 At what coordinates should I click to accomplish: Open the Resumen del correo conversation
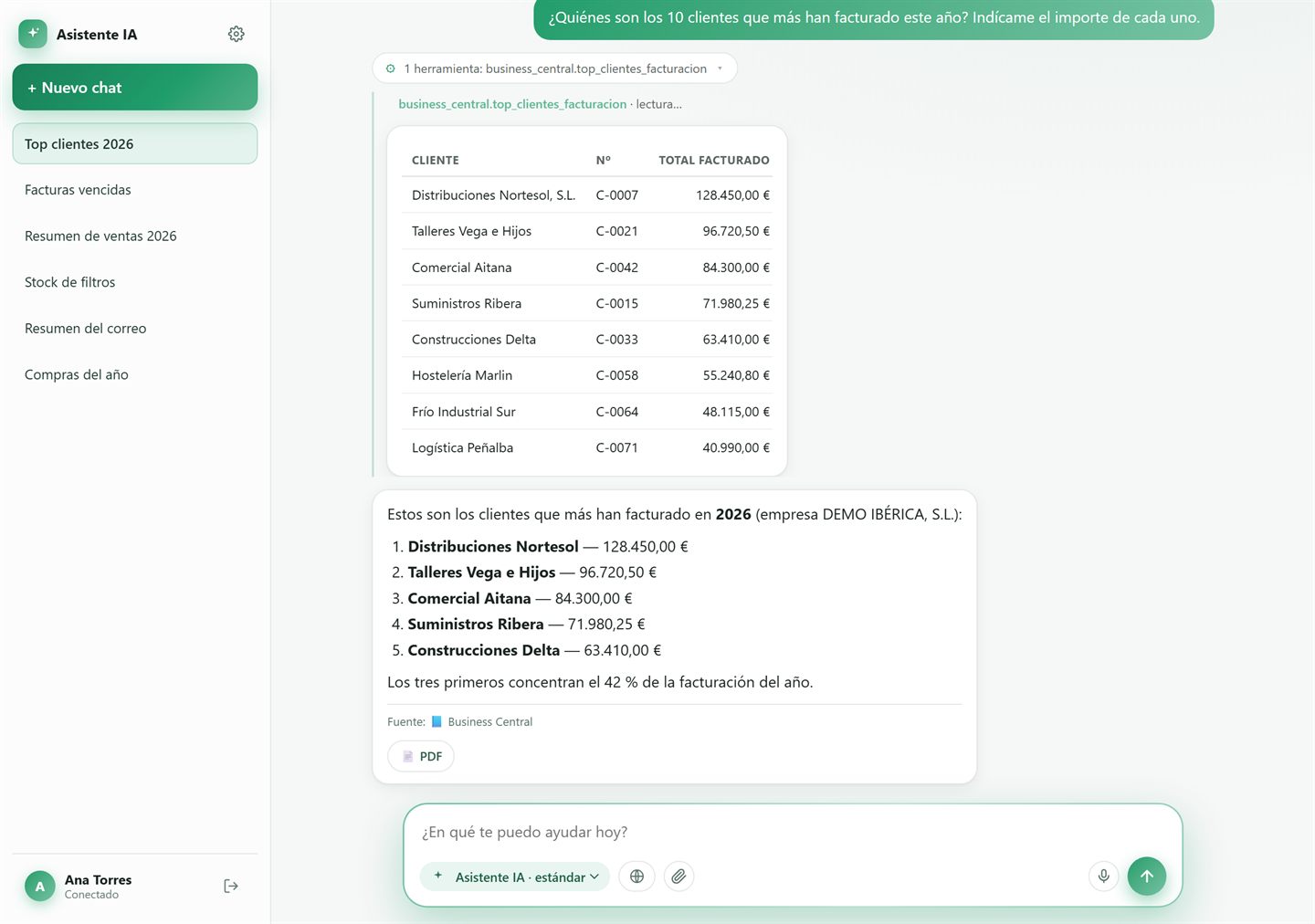(x=135, y=329)
